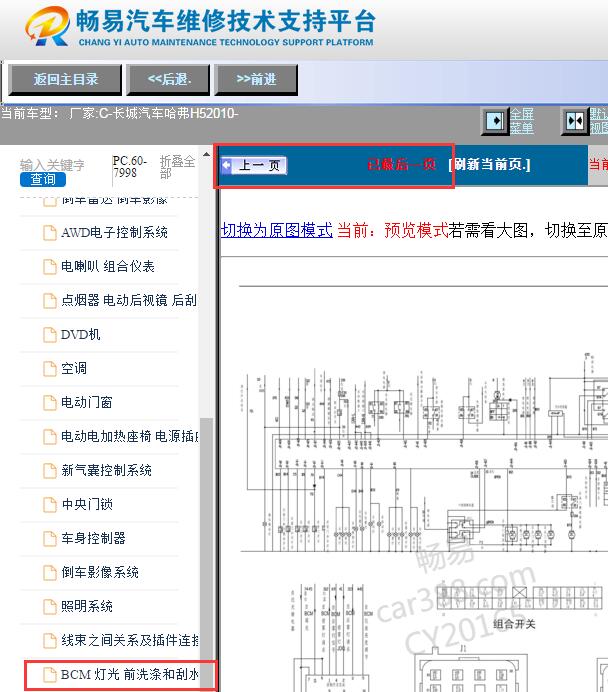This screenshot has width=608, height=692.
Task: Click document icon beside 电动门窗
Action: click(x=49, y=403)
